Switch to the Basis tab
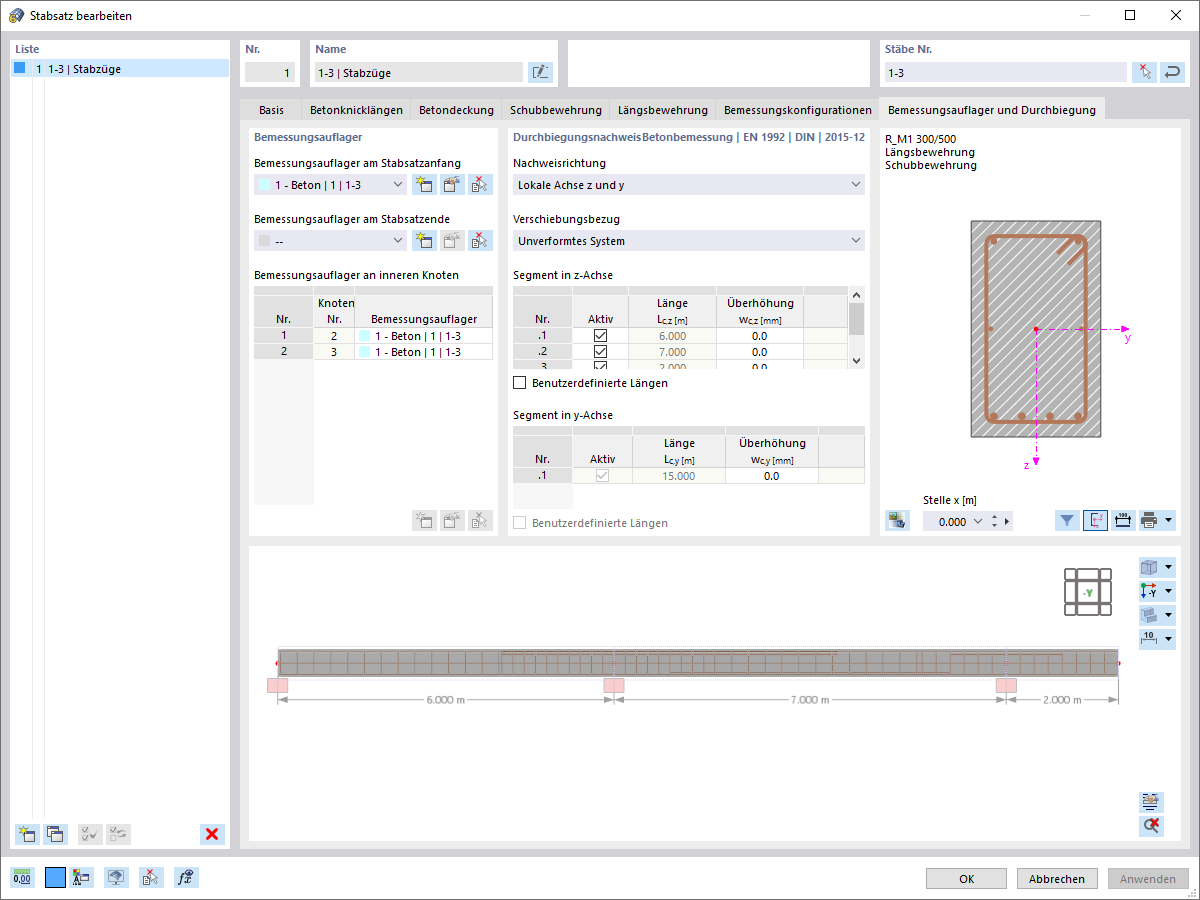 [x=271, y=110]
